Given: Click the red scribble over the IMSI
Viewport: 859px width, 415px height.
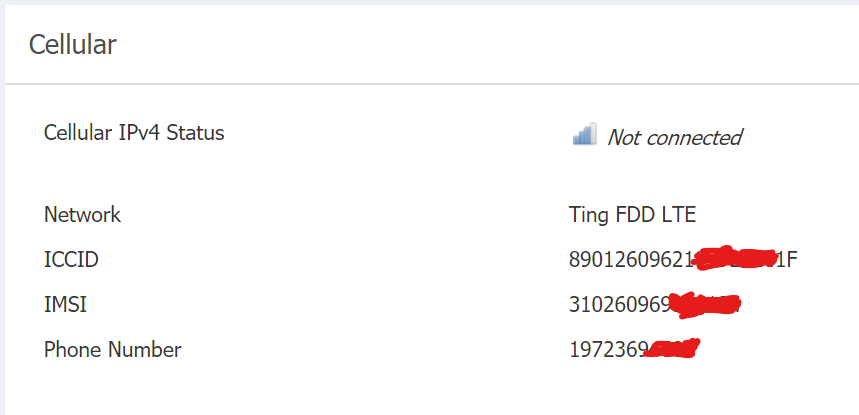Looking at the screenshot, I should (704, 303).
